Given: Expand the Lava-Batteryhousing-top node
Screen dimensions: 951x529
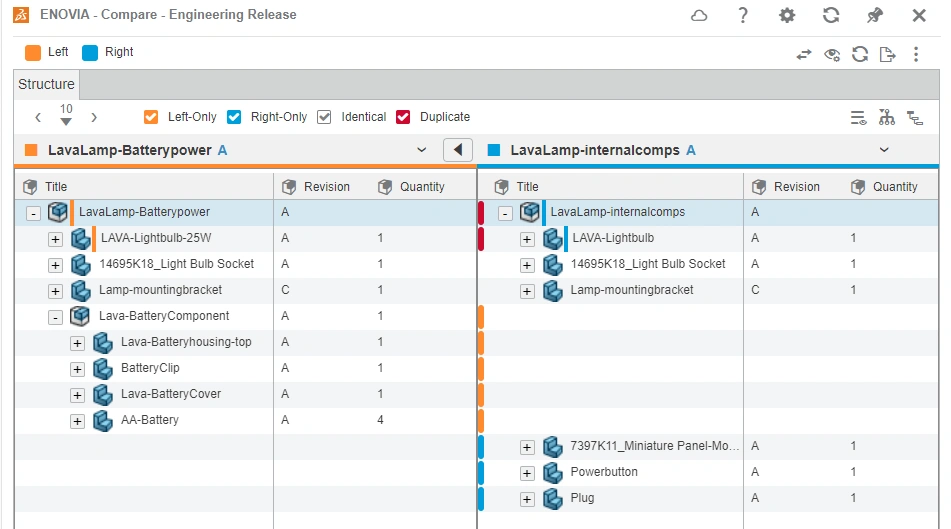Looking at the screenshot, I should [77, 343].
